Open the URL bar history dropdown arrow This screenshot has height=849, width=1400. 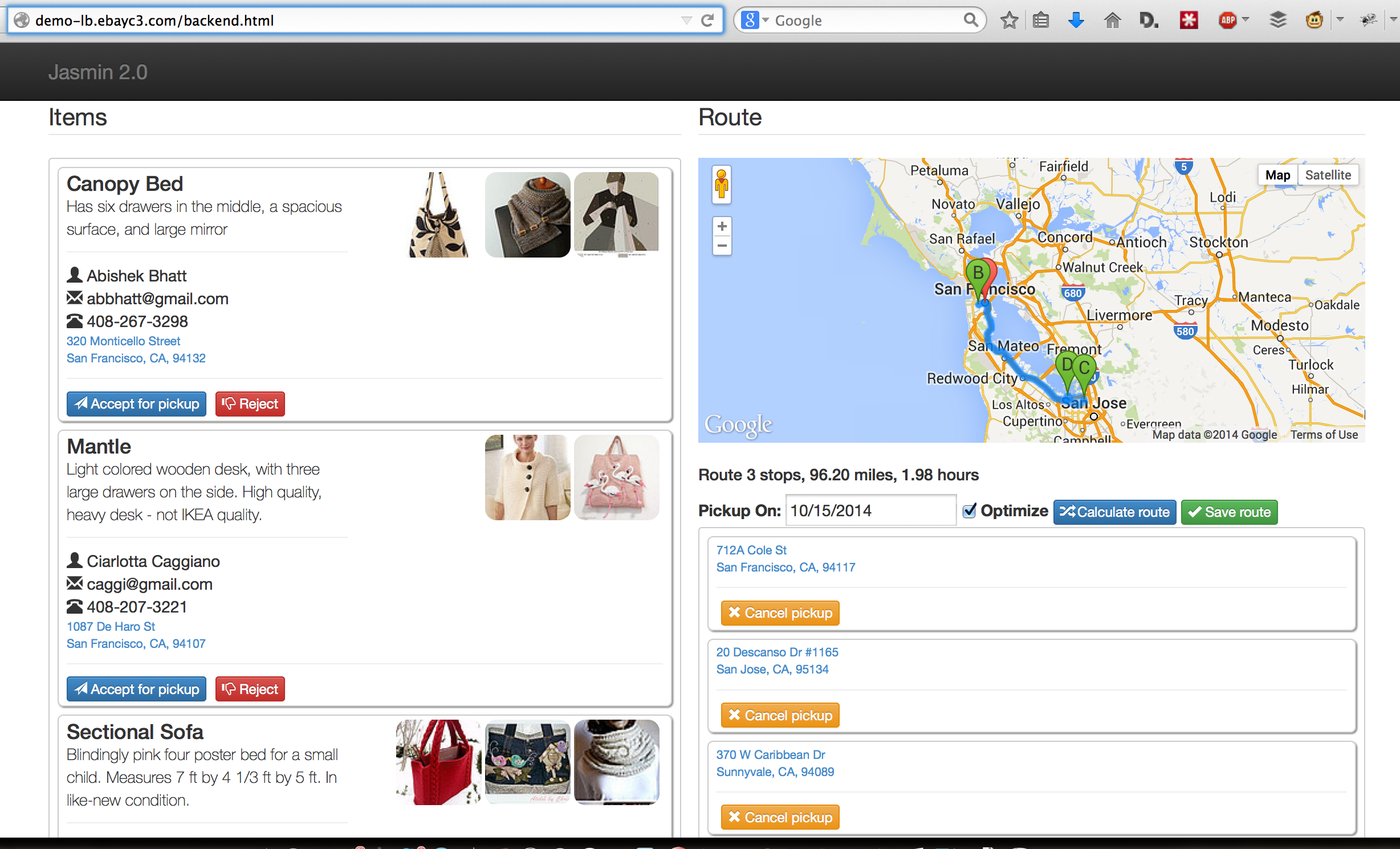[x=687, y=21]
